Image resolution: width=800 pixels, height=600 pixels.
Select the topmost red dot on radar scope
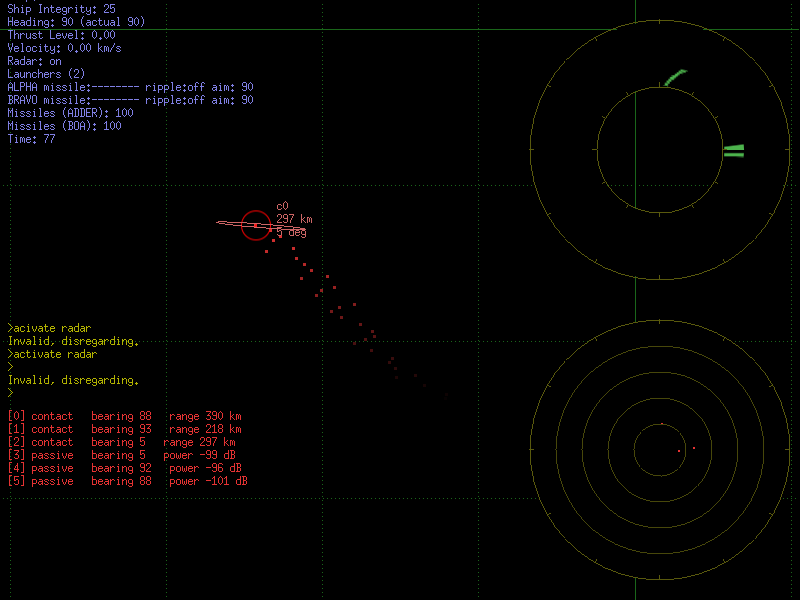662,423
